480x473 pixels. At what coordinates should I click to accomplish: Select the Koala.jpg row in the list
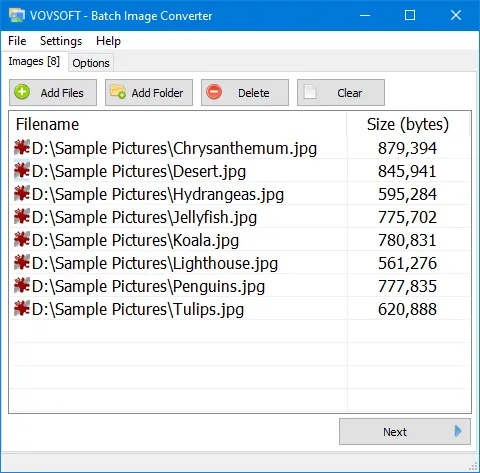(240, 240)
